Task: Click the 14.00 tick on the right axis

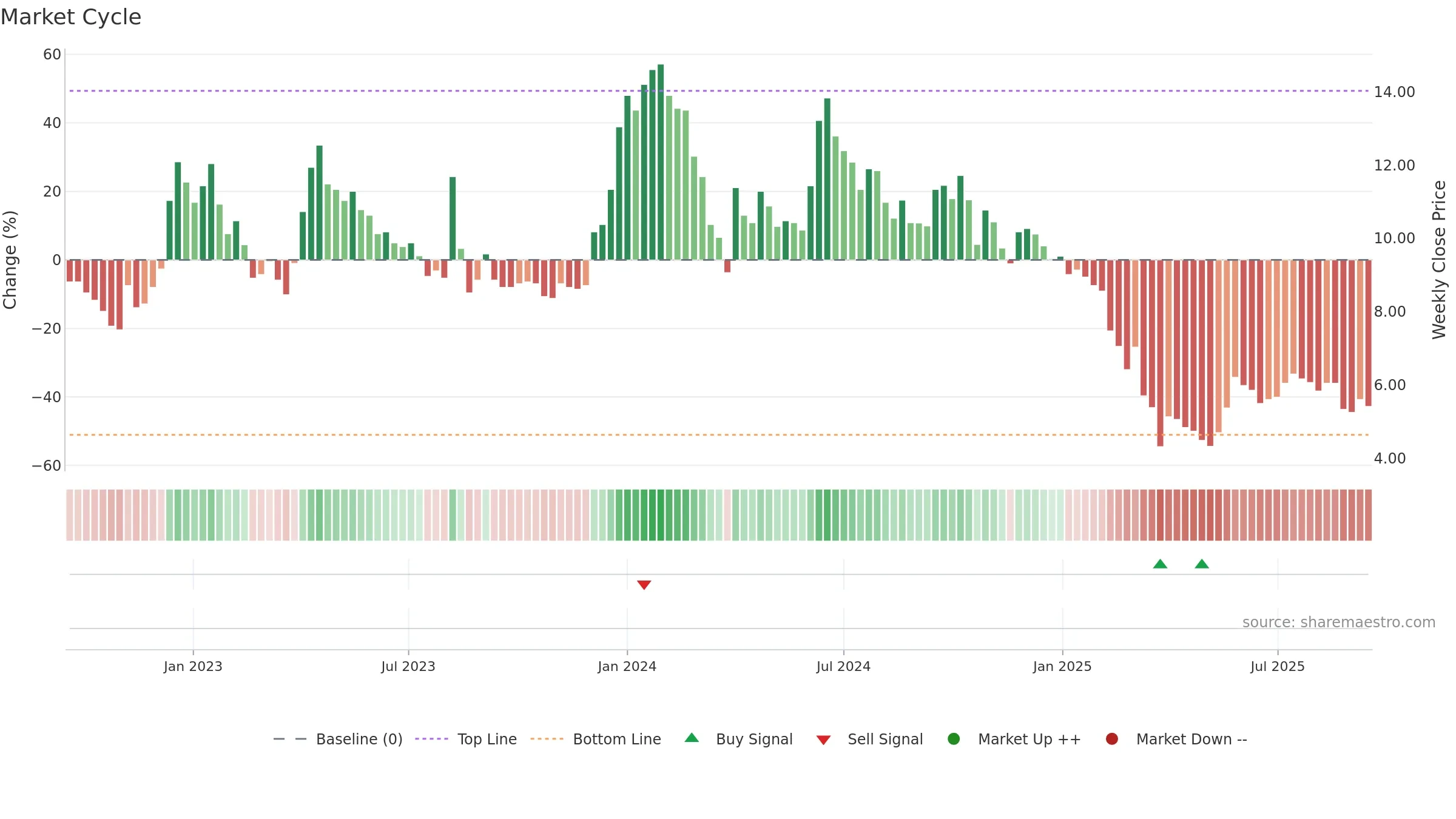Action: [1394, 92]
